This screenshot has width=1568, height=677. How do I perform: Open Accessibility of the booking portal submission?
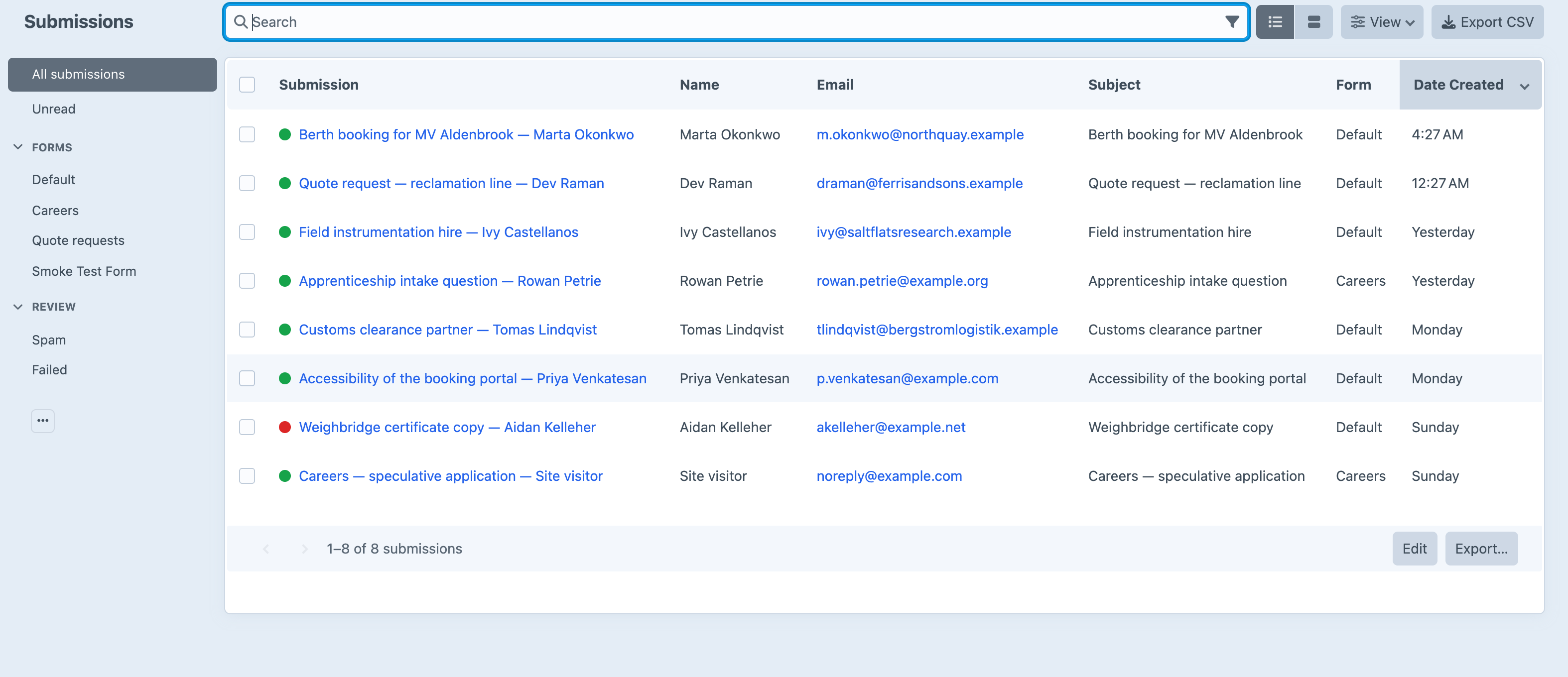[472, 378]
